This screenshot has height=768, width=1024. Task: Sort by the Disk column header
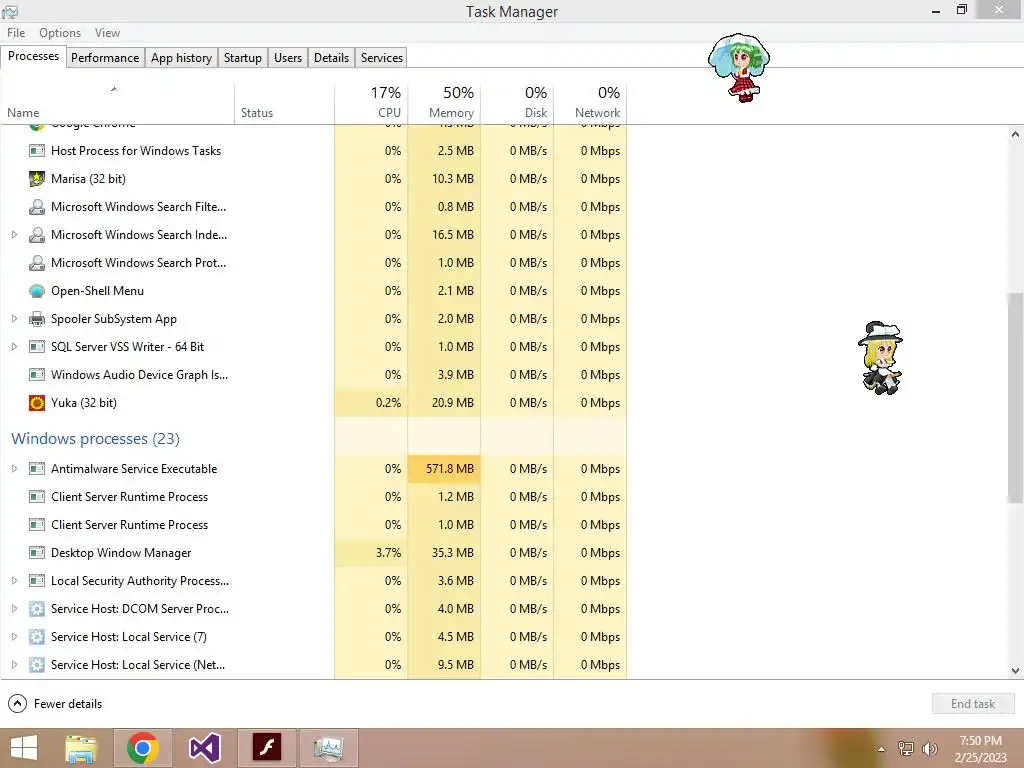pos(517,103)
